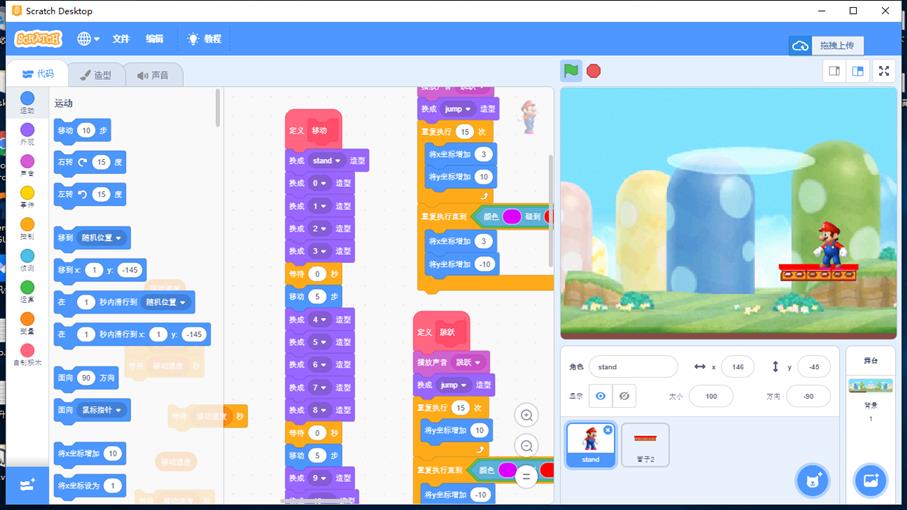907x510 pixels.
Task: Select the 运动 (Motion) block category
Action: click(x=27, y=102)
